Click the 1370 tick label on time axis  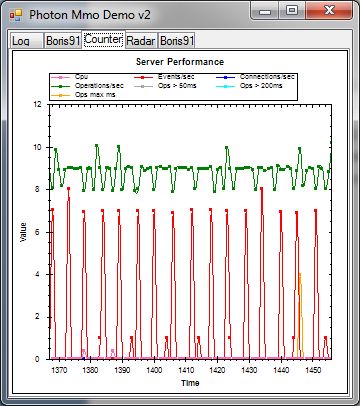59,370
